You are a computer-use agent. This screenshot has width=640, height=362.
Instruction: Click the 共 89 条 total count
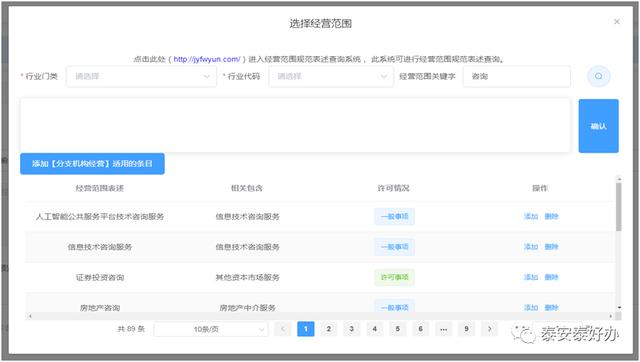coord(131,329)
